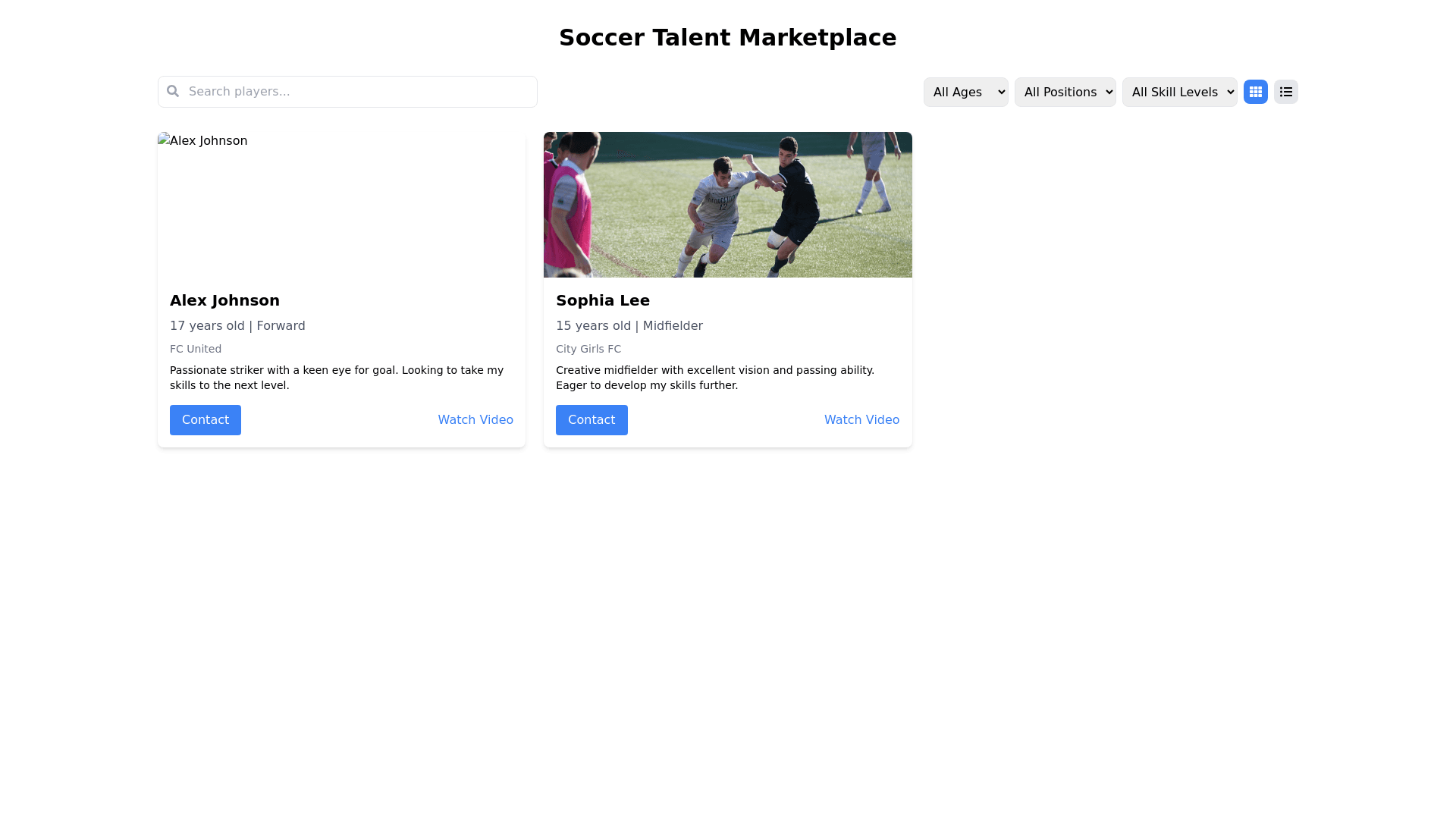
Task: Select the Alex Johnson name heading
Action: click(224, 300)
